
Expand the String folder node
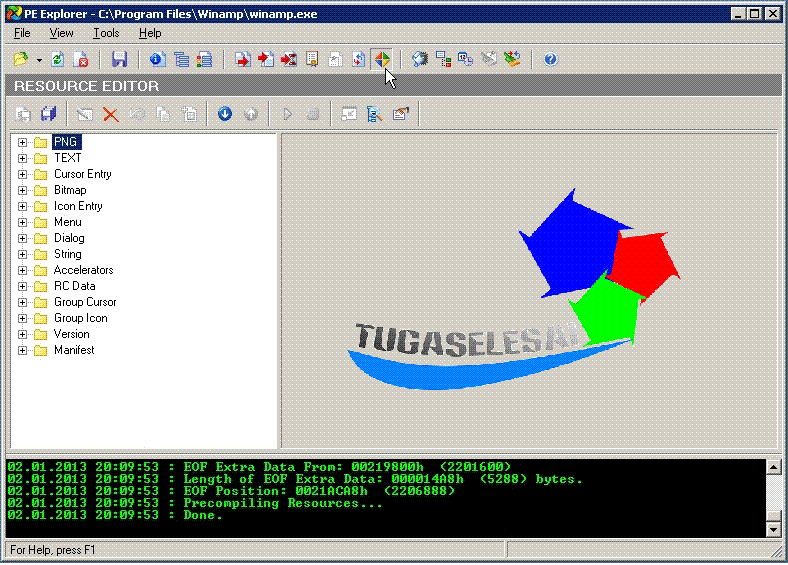coord(22,254)
